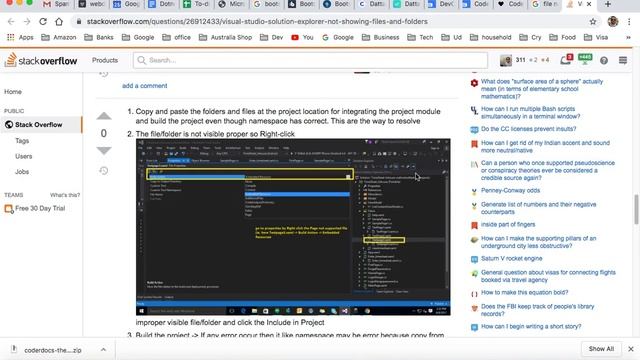Open the office bookmarks folder
The image size is (640, 360).
(x=176, y=37)
